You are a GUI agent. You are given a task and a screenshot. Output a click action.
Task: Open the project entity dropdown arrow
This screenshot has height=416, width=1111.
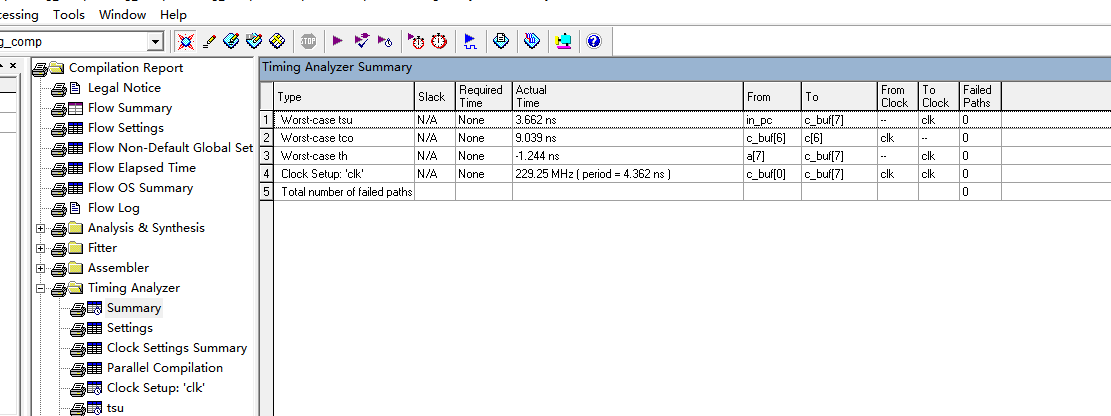click(156, 42)
